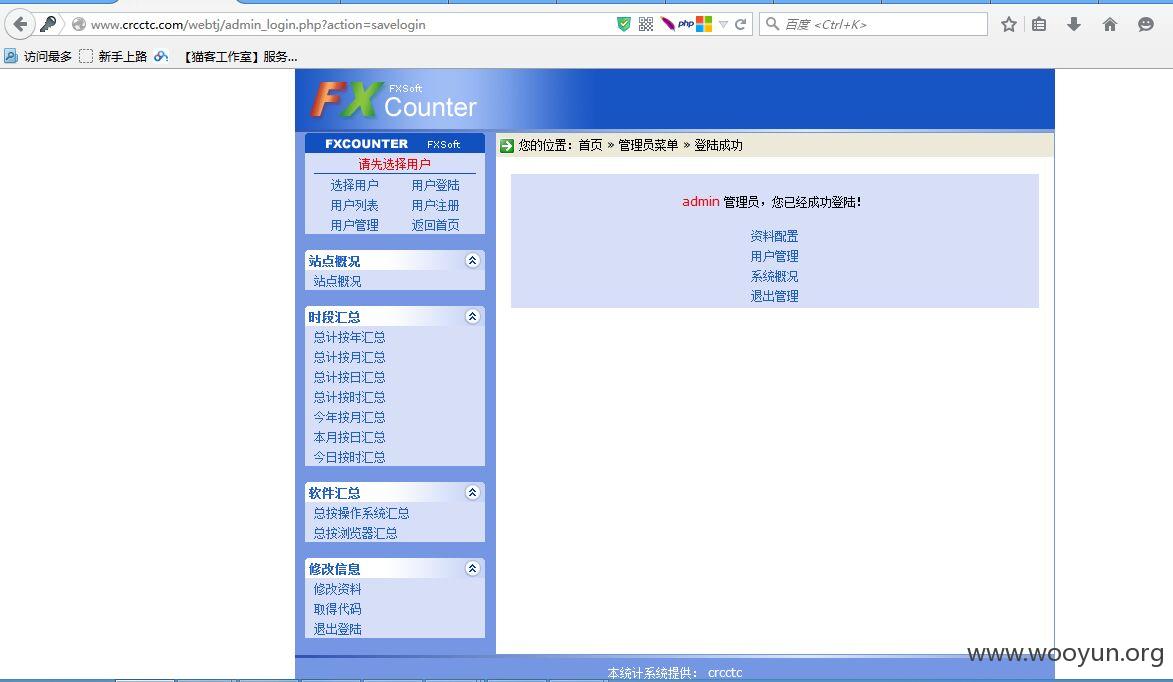Open 用户列表 in the sidebar
The width and height of the screenshot is (1173, 682).
click(x=355, y=205)
